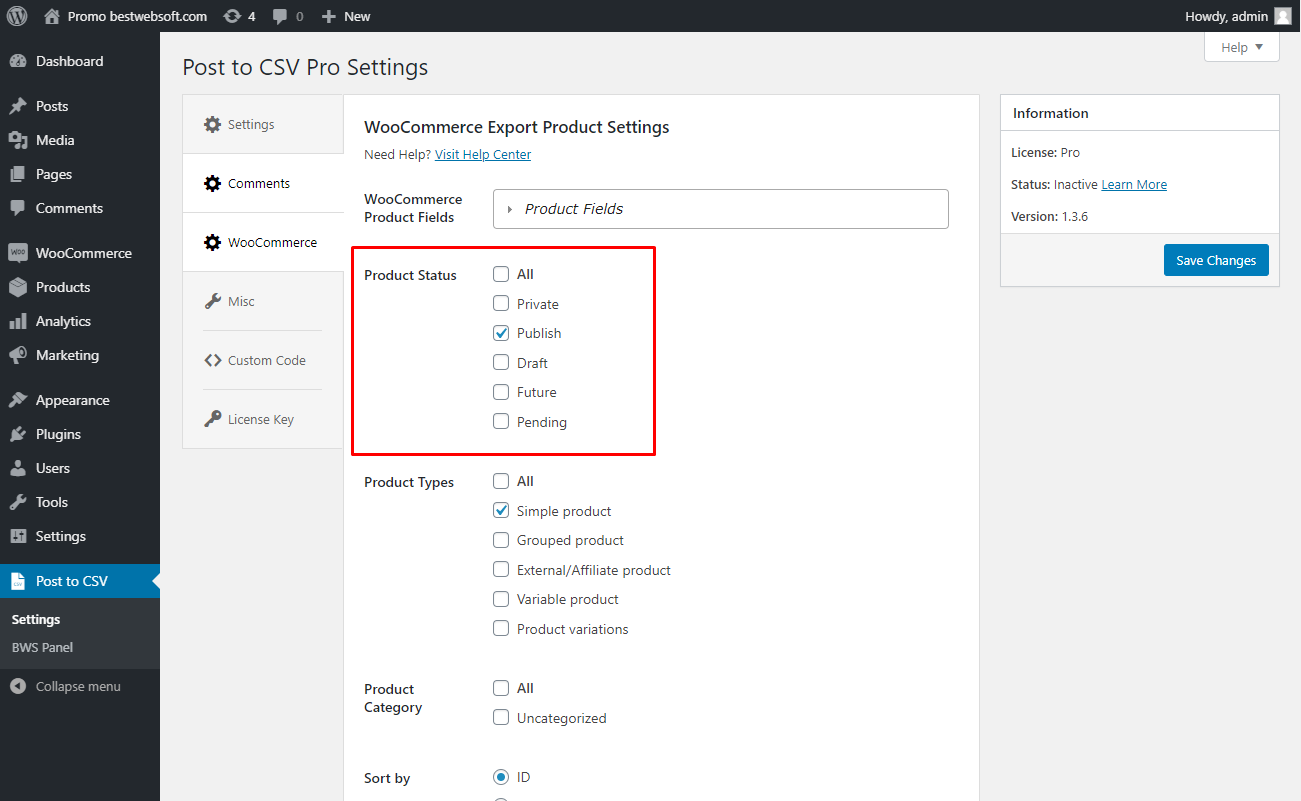The width and height of the screenshot is (1301, 801).
Task: Click the updates icon showing 4
Action: [x=232, y=16]
